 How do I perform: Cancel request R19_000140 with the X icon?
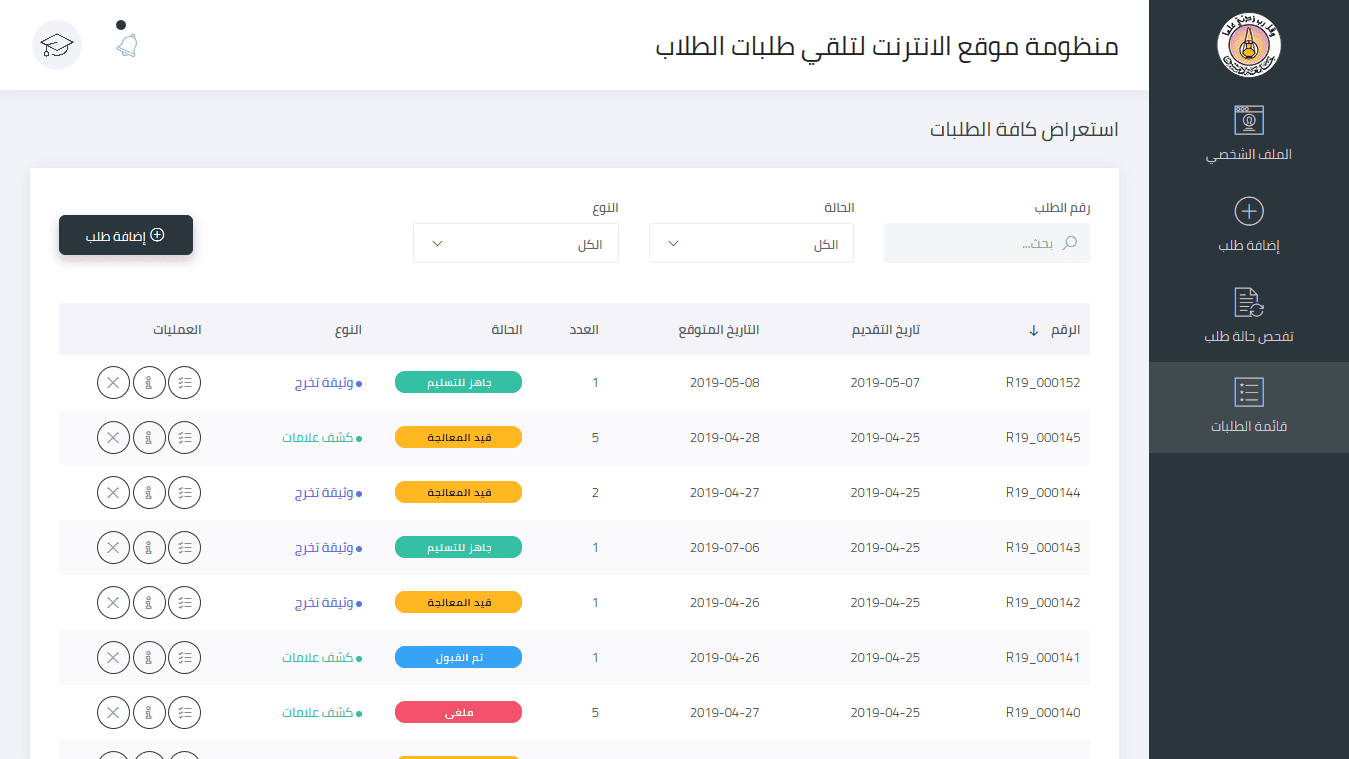point(113,712)
